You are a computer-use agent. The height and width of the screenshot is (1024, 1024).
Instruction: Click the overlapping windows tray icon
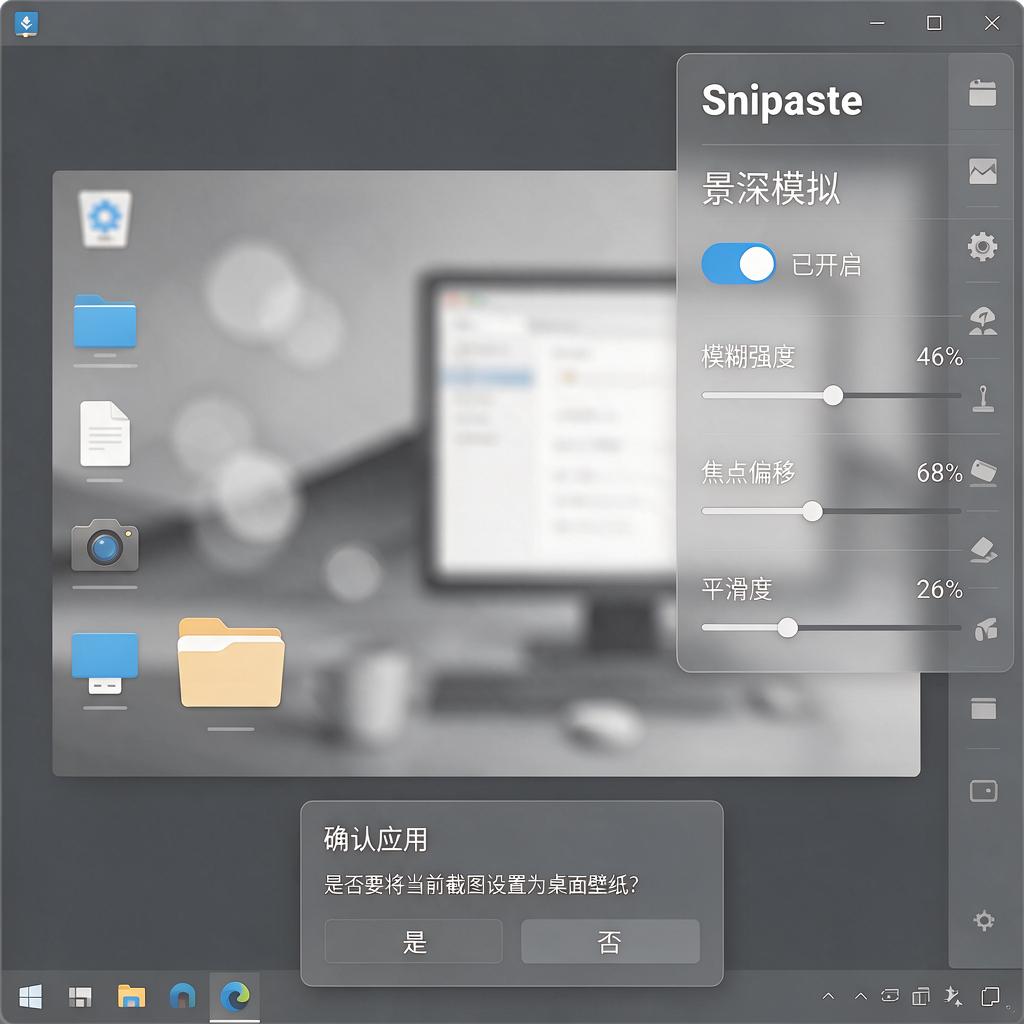click(x=921, y=997)
